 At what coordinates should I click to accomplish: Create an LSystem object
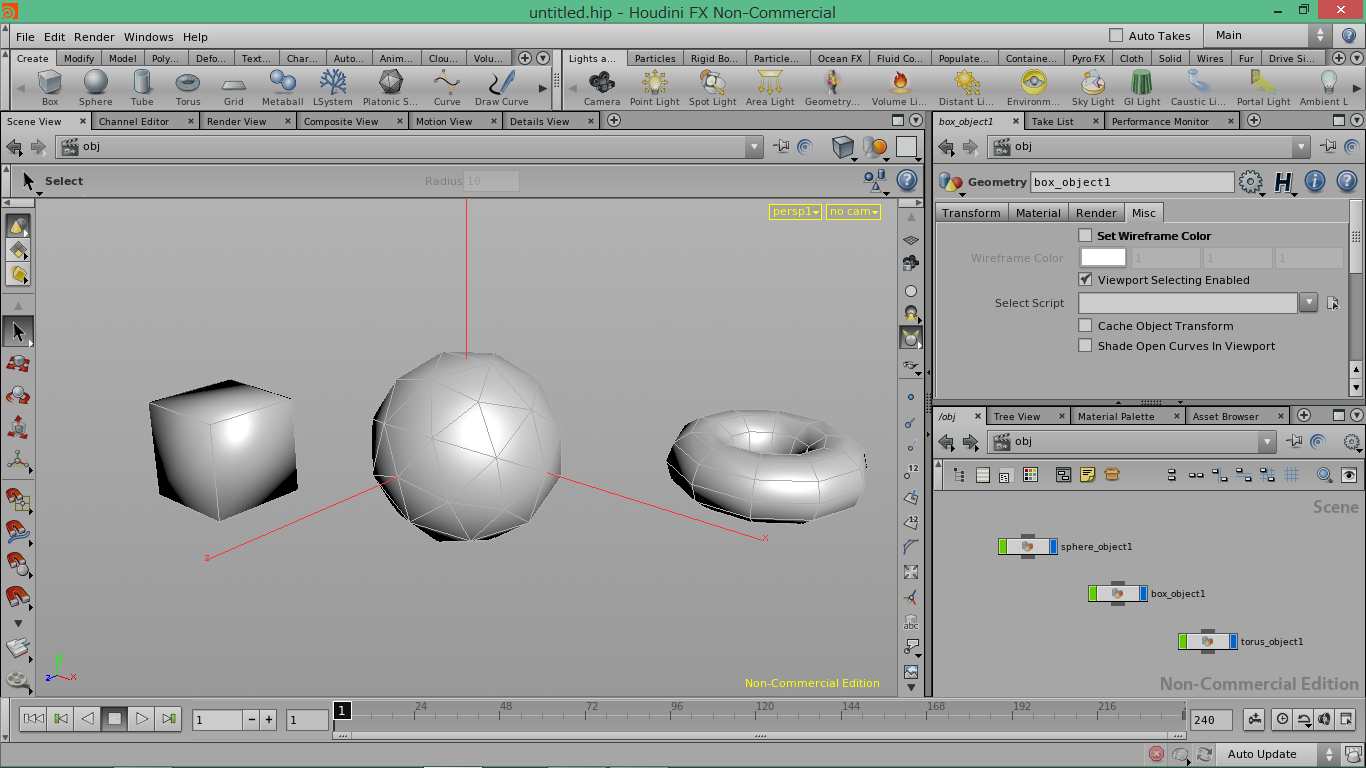[333, 87]
